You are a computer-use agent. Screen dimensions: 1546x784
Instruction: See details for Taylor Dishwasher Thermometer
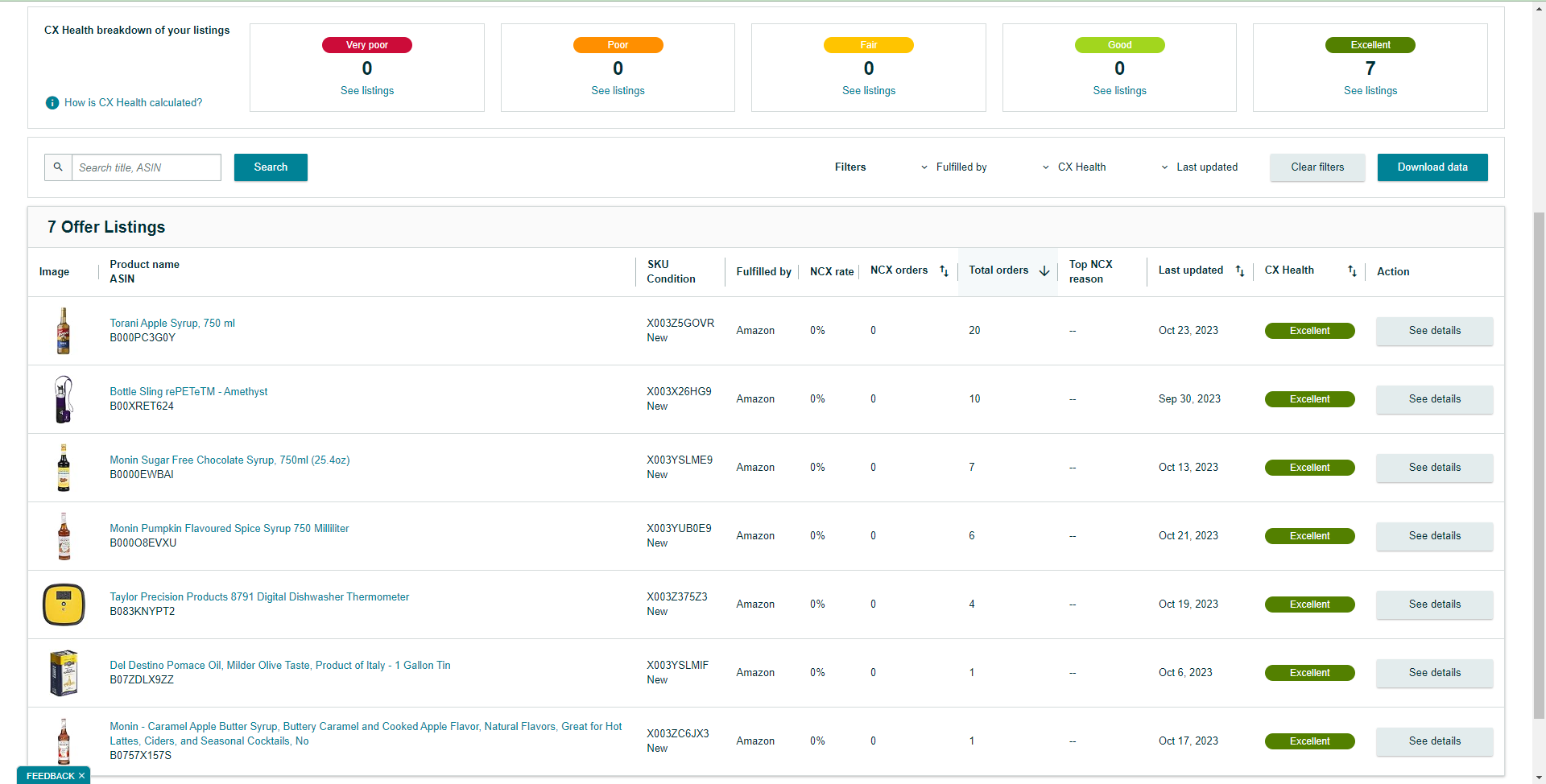1434,605
